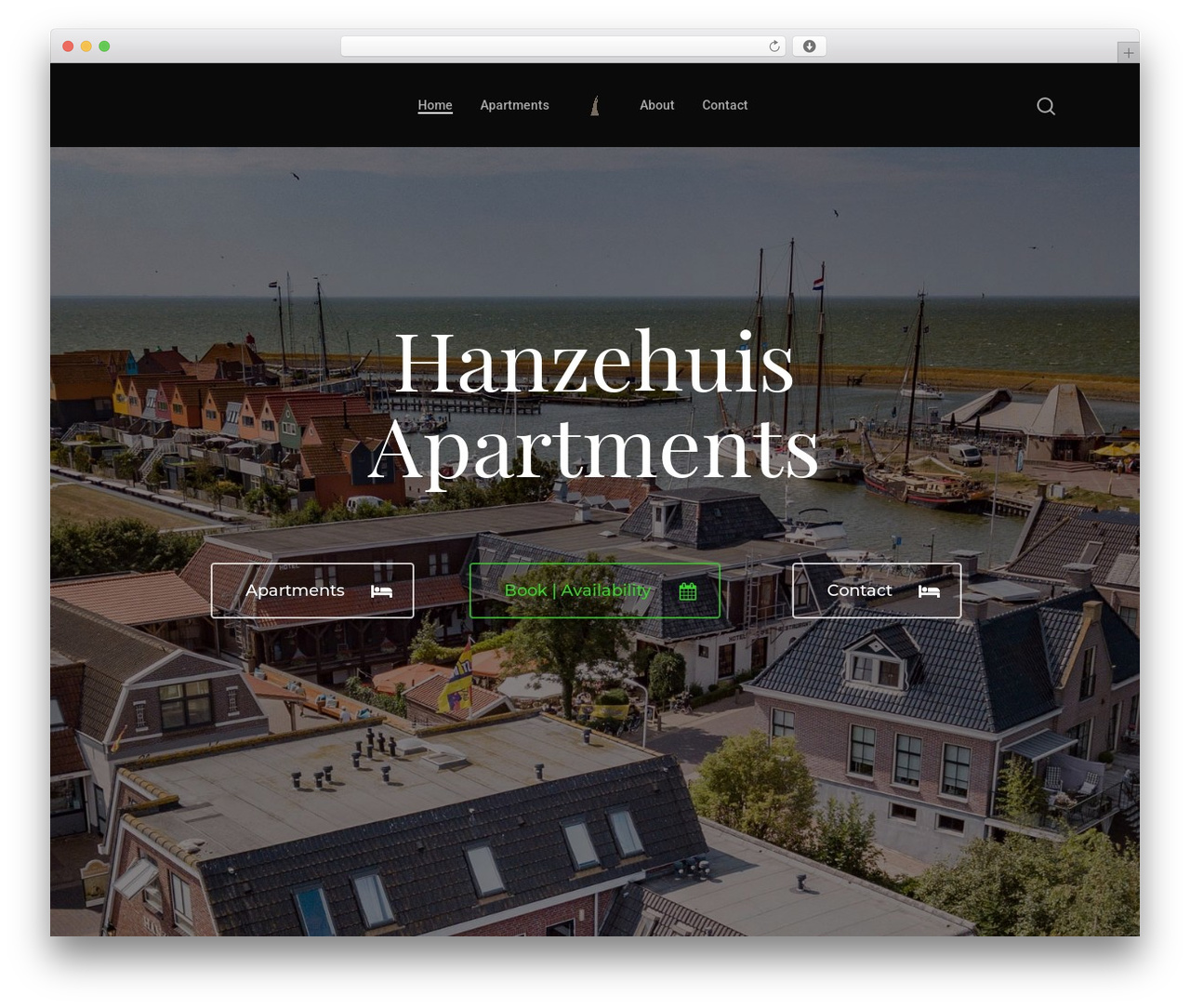The height and width of the screenshot is (1008, 1190).
Task: Maximize the browser window with green button
Action: point(104,46)
